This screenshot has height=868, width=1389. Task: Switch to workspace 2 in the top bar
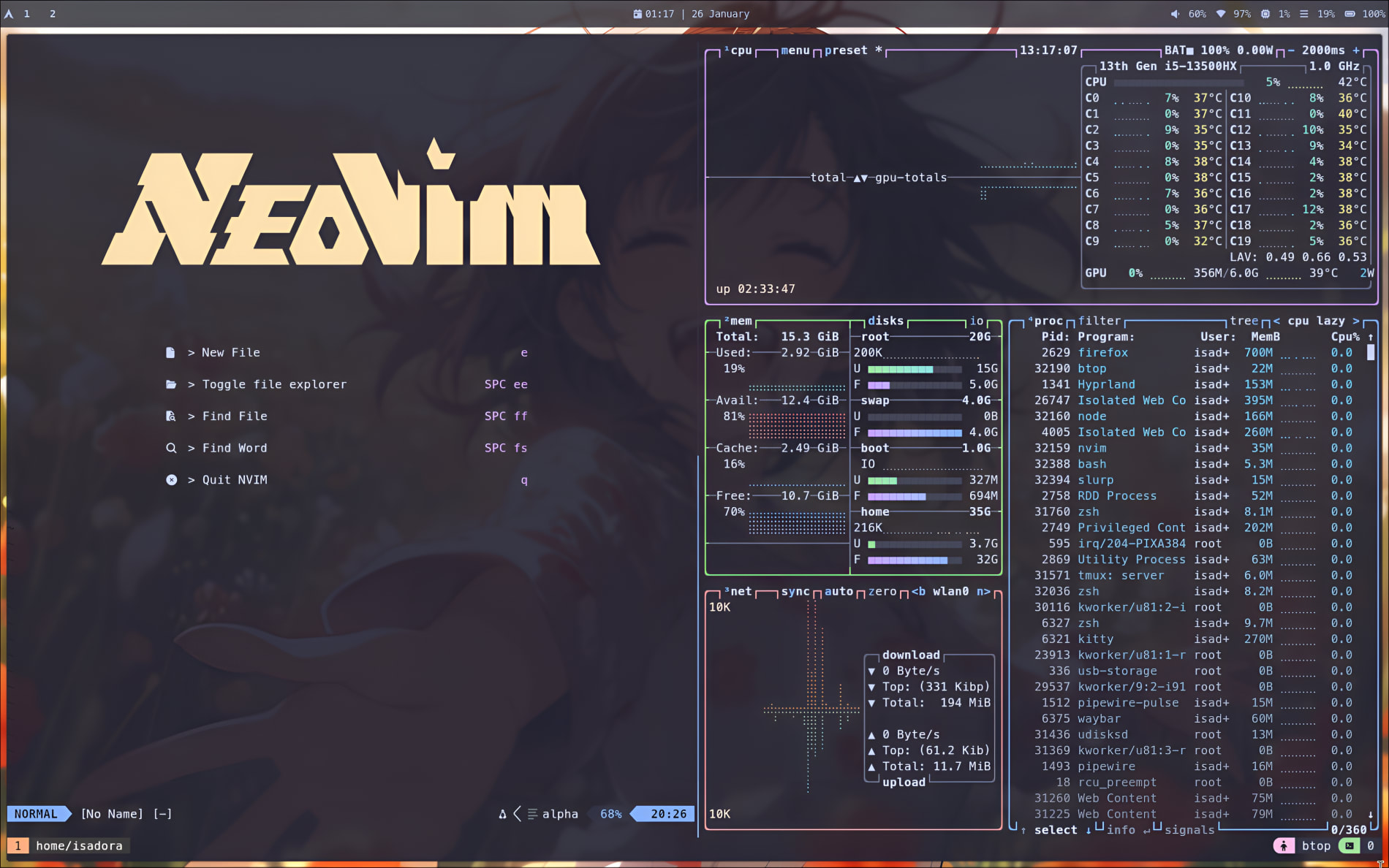[53, 14]
